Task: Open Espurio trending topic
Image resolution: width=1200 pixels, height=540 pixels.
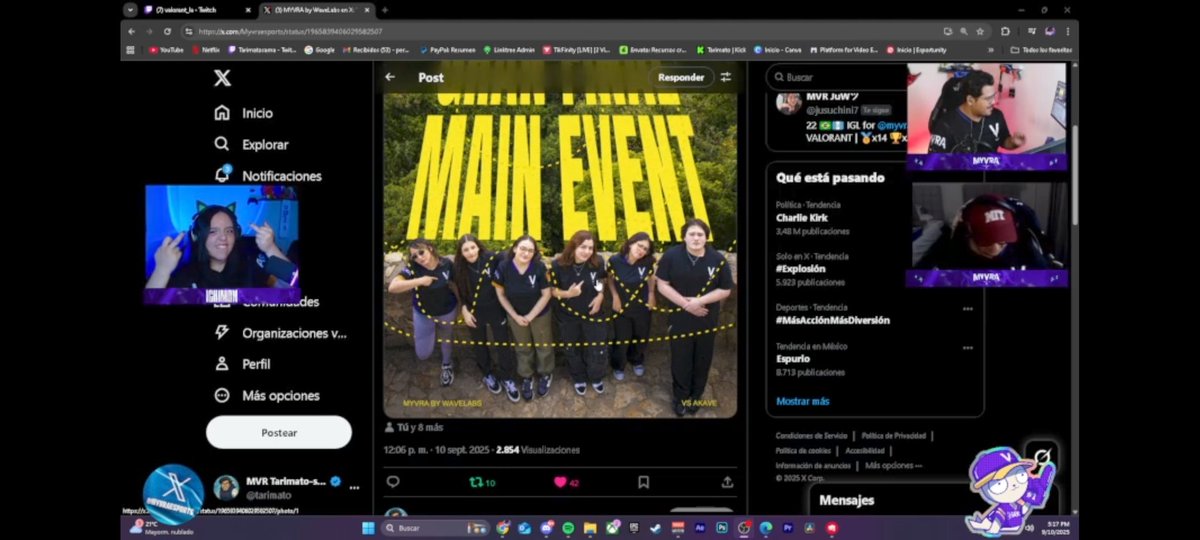Action: [793, 358]
